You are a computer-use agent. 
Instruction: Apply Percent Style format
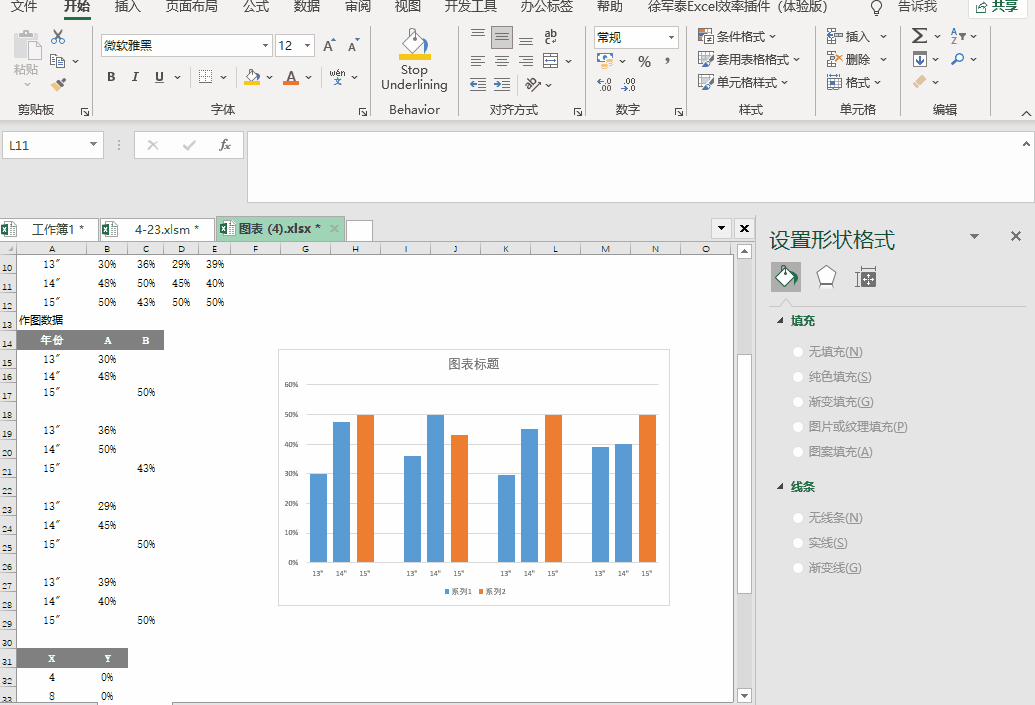[x=644, y=61]
